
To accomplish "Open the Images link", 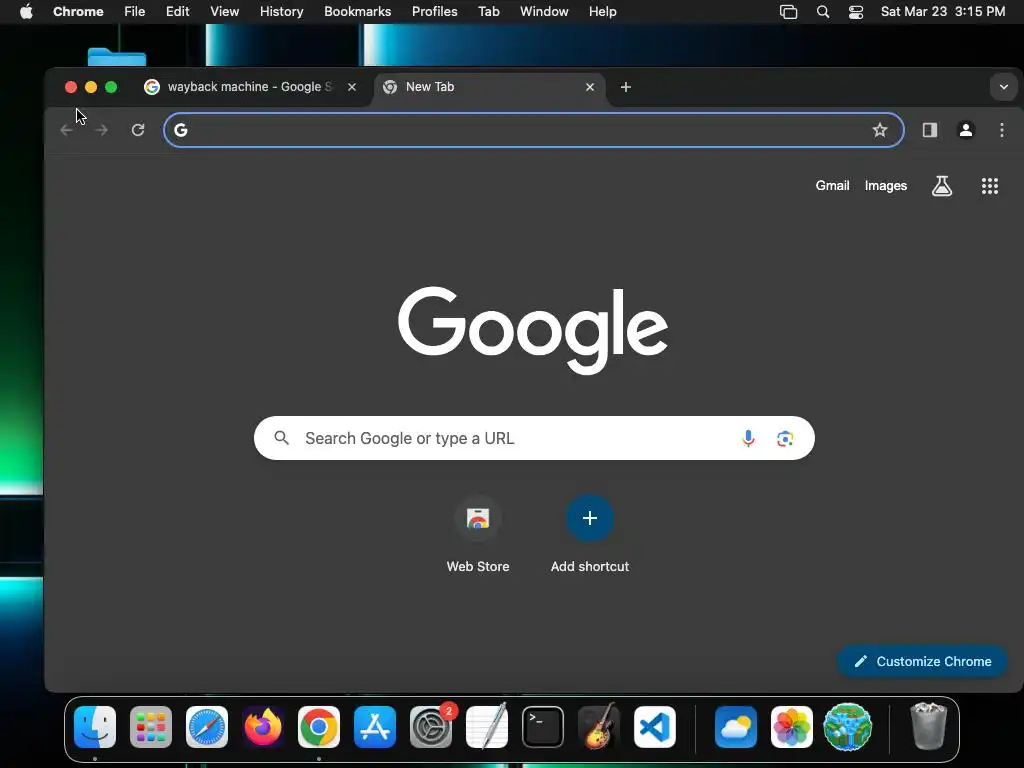I will point(886,186).
